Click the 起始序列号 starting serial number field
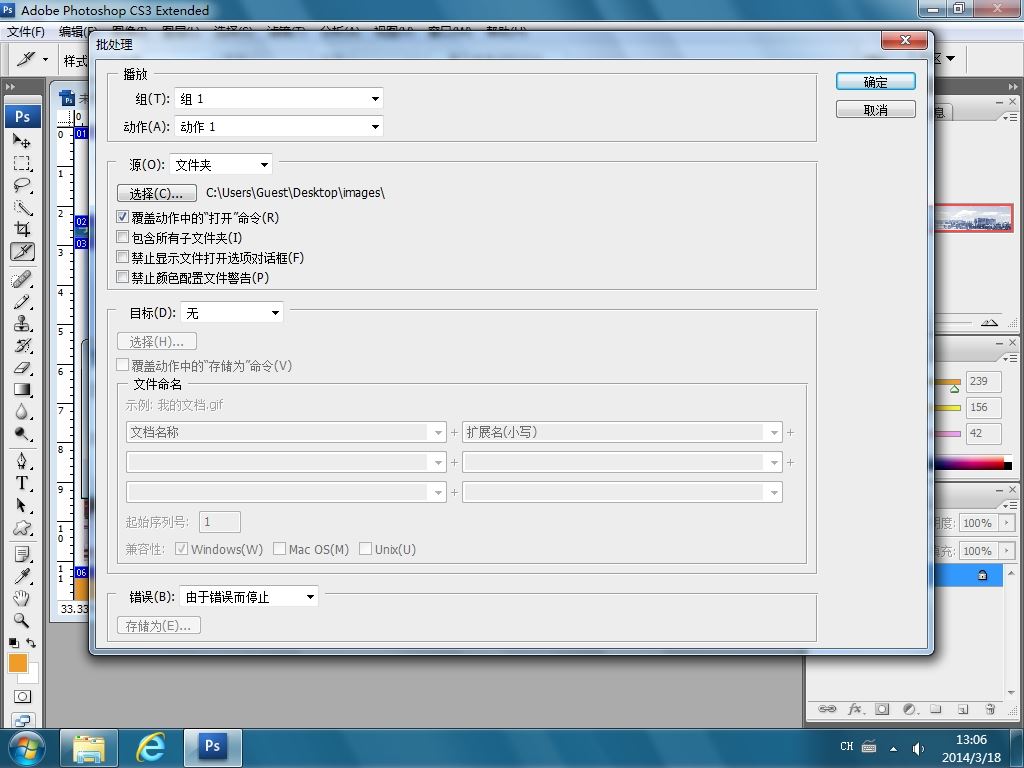 (x=220, y=522)
